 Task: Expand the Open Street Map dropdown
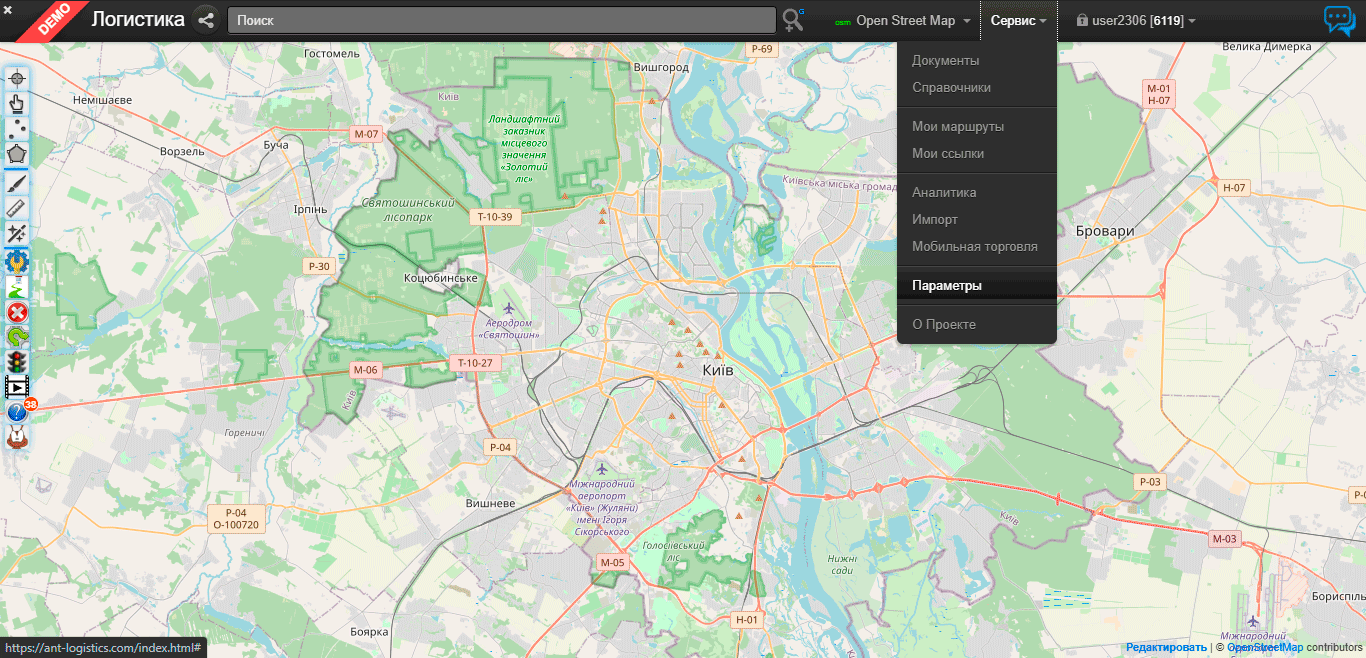click(904, 20)
